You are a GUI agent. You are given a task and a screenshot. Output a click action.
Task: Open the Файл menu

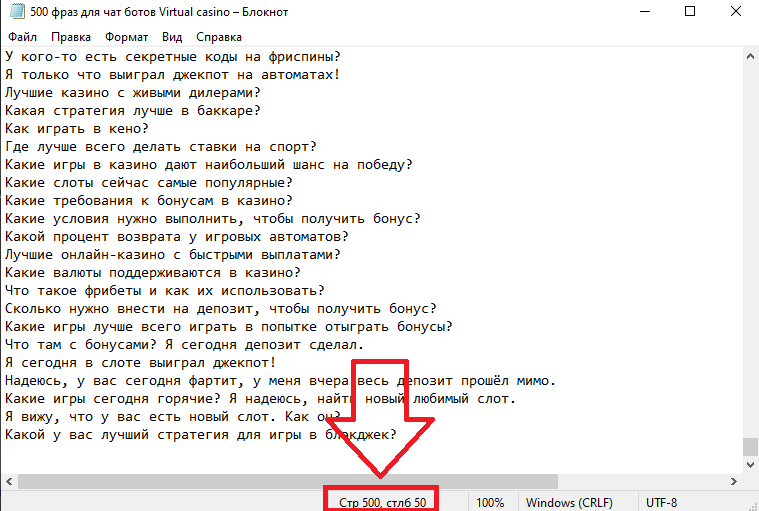click(22, 36)
